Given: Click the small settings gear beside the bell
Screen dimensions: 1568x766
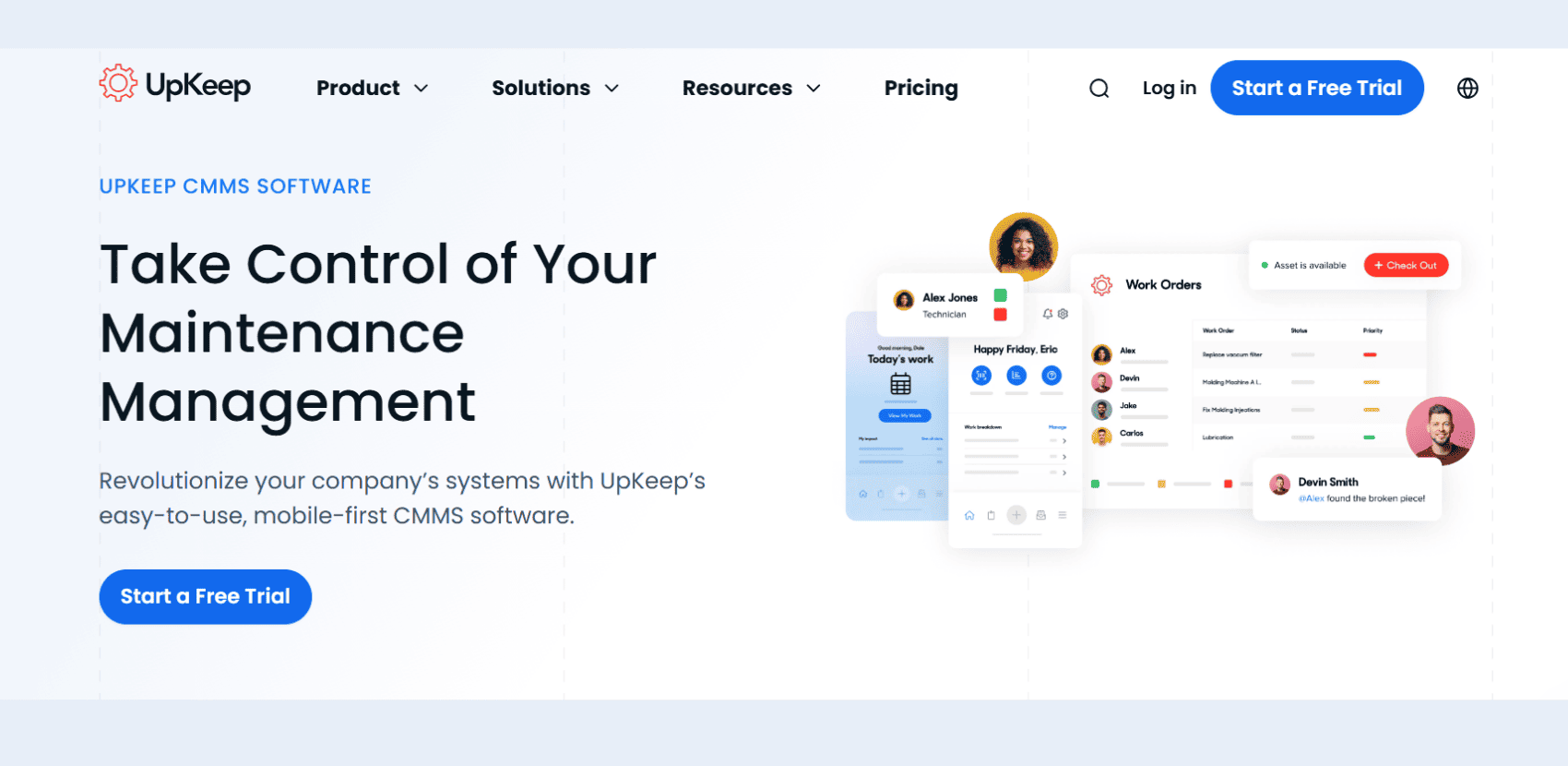Looking at the screenshot, I should click(1063, 314).
